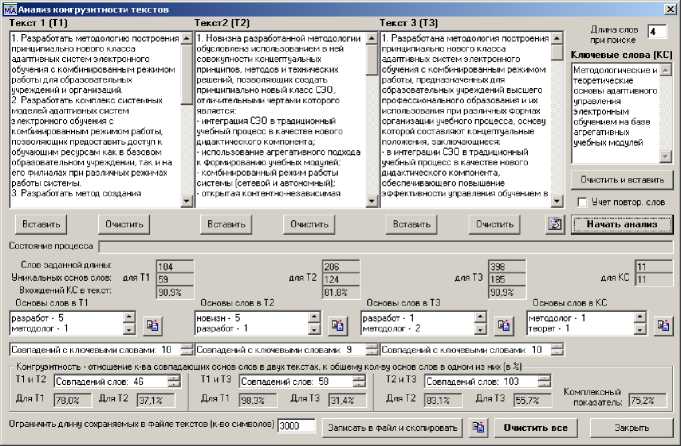Click Вставить button under Текст2

[x=226, y=224]
